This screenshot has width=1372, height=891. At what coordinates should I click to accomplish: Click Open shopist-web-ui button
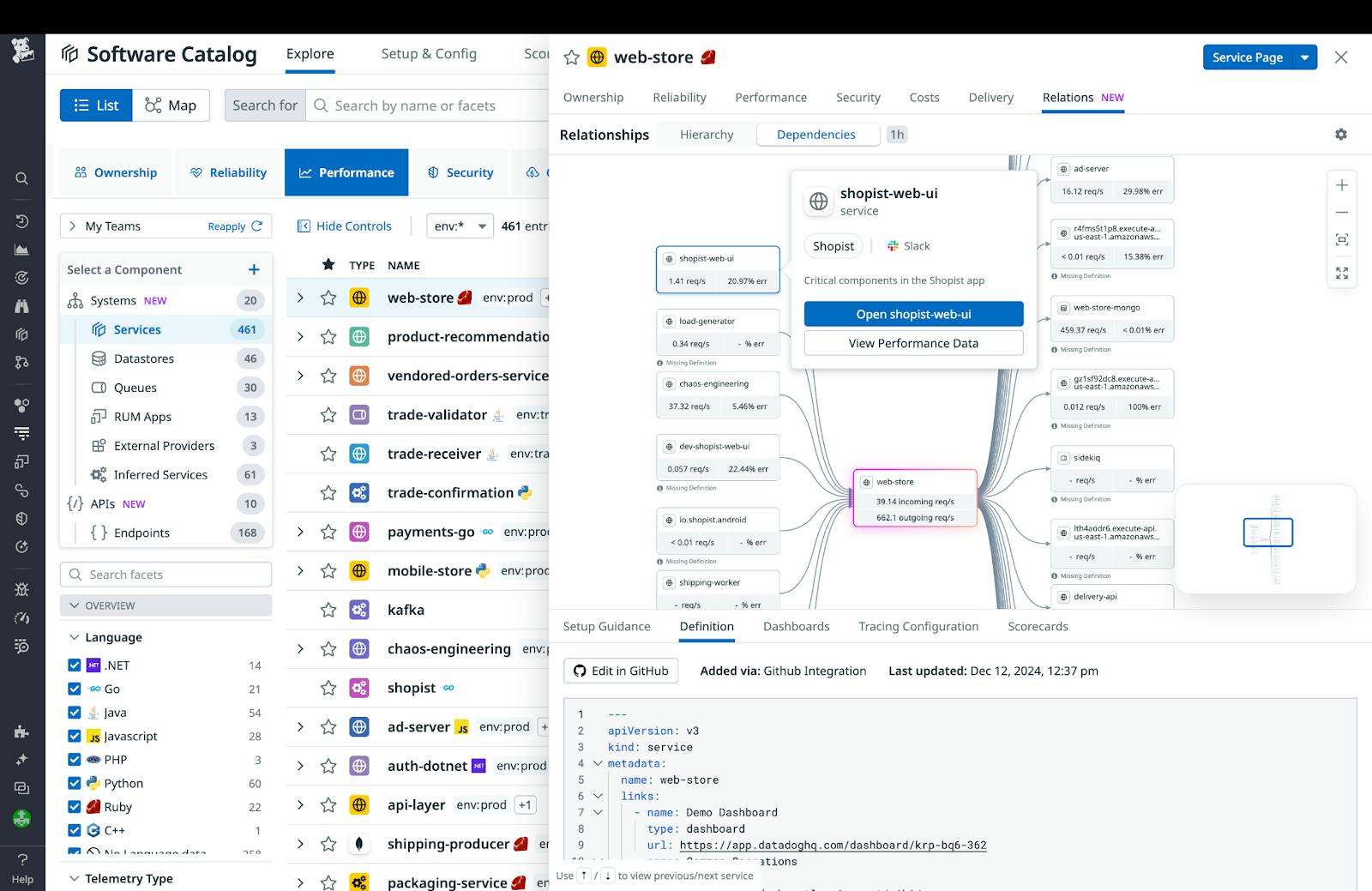coord(913,314)
